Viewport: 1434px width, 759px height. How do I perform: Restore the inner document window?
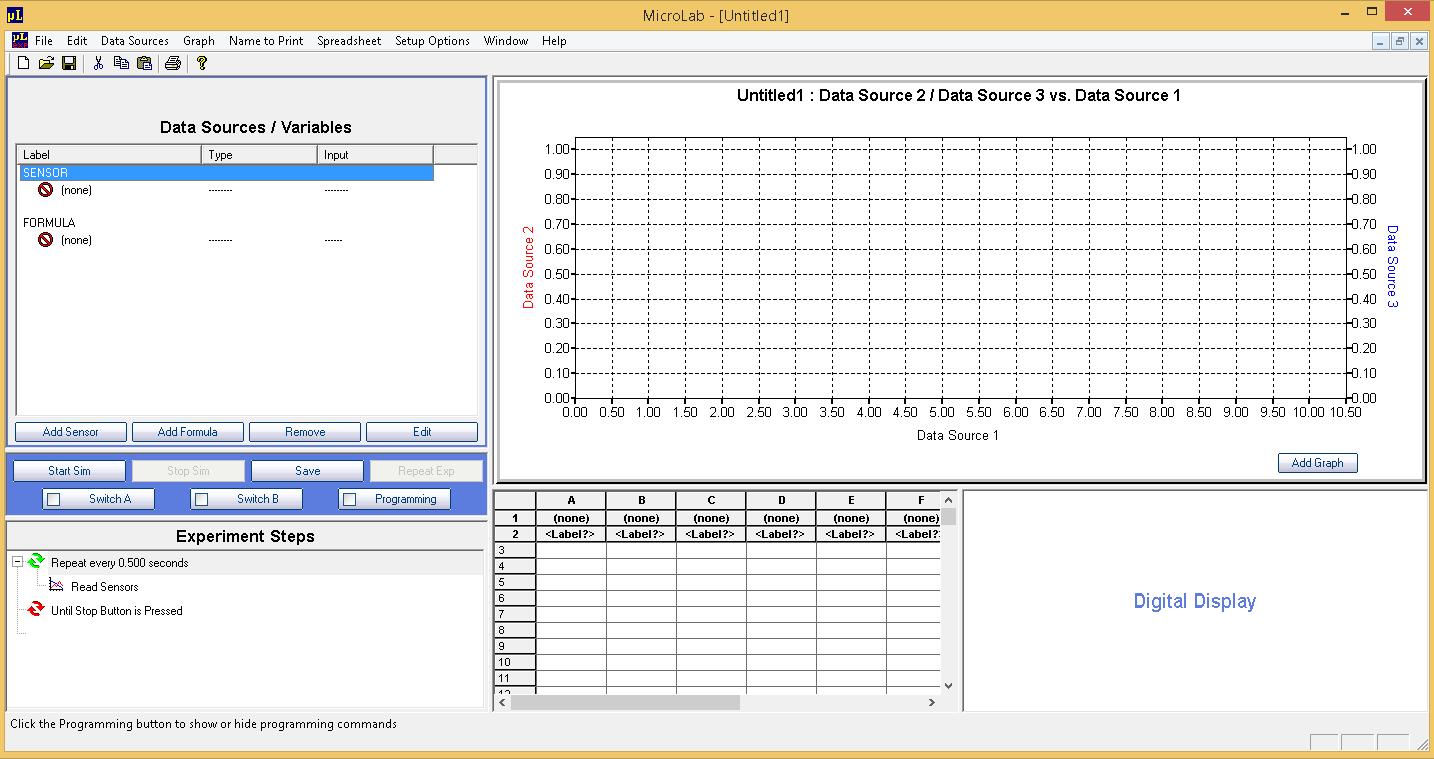[1400, 41]
